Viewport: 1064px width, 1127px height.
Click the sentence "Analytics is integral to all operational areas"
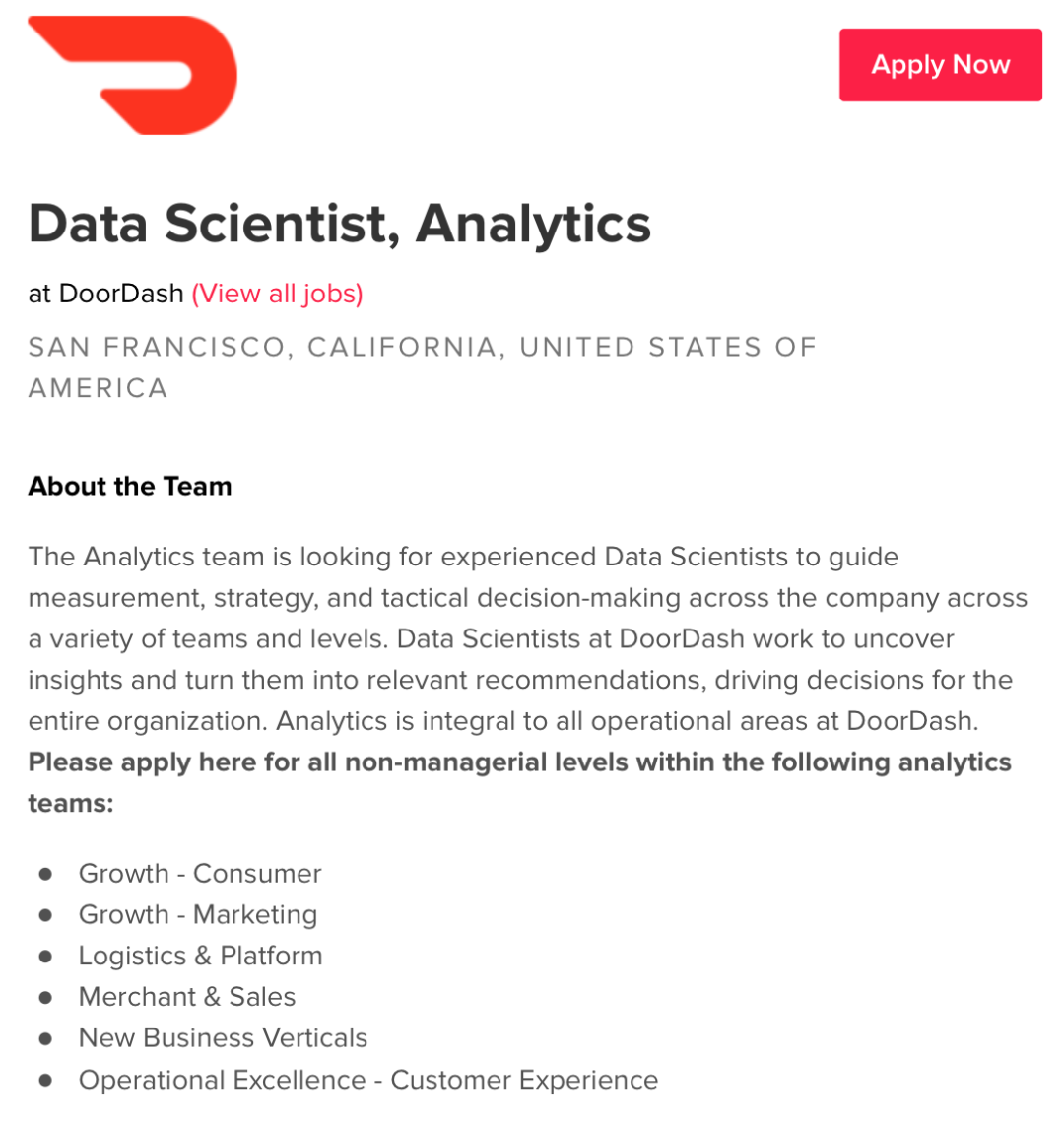coord(627,721)
